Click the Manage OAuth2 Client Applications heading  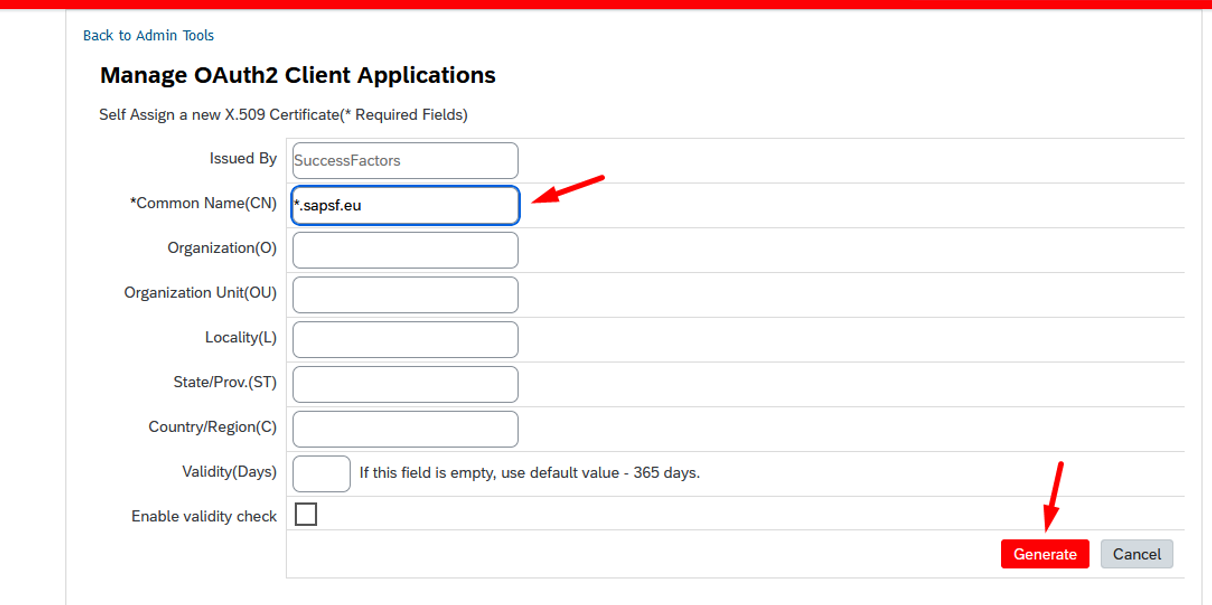point(298,75)
